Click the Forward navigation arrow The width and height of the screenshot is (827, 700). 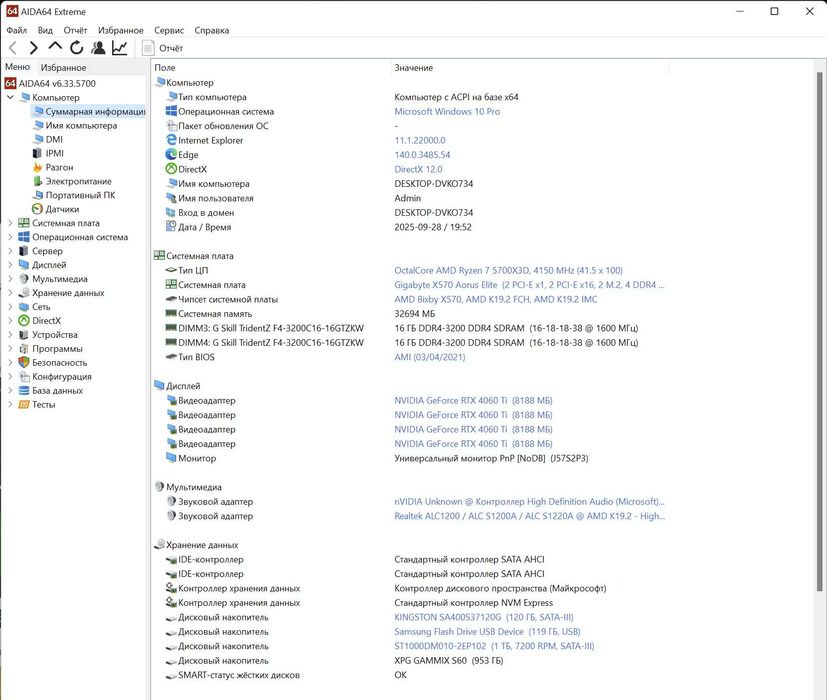pos(33,48)
